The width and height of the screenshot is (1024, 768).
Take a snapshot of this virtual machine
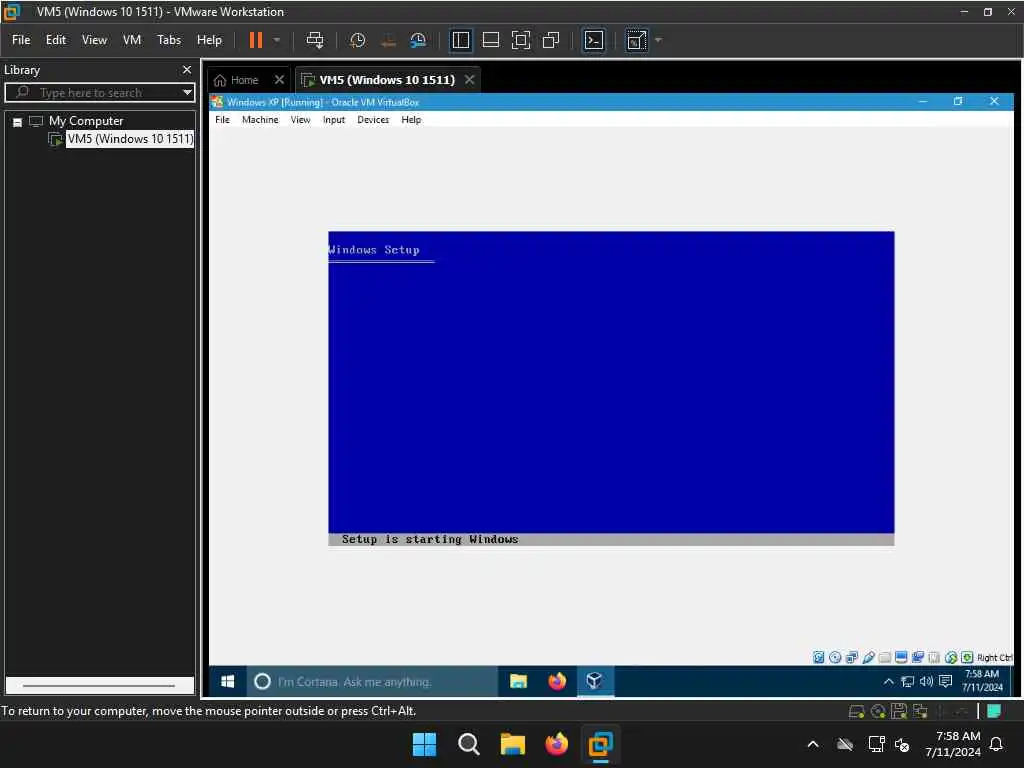tap(357, 40)
